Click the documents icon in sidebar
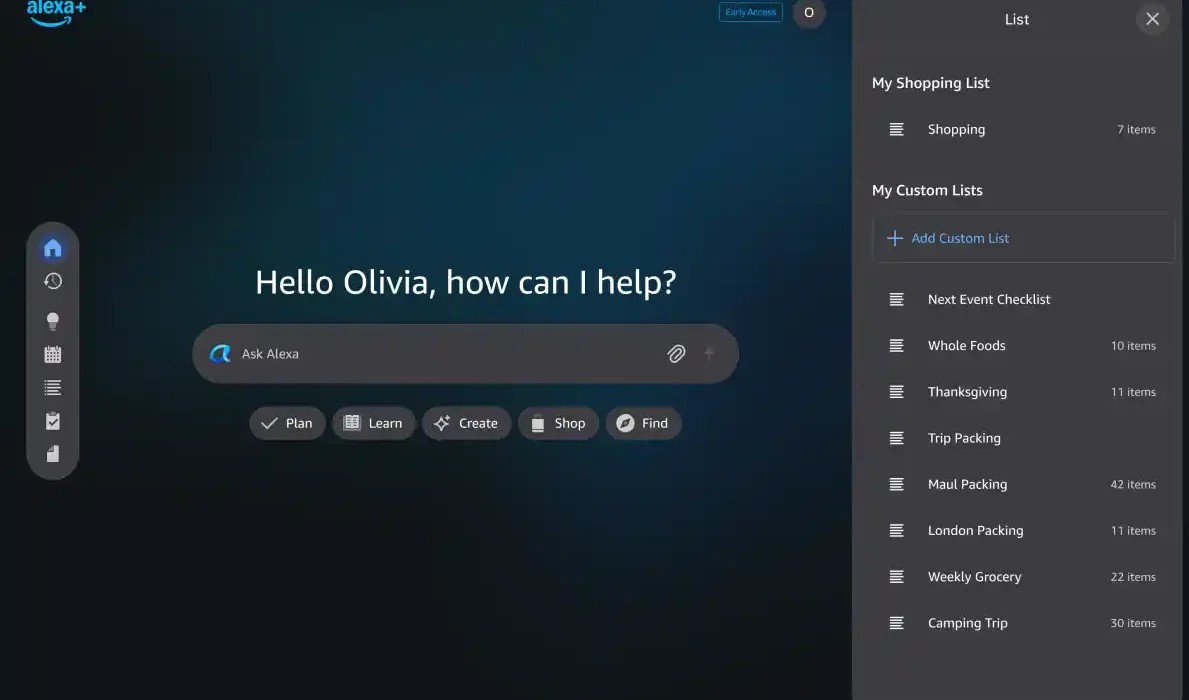Screen dimensions: 1189x700 pyautogui.click(x=53, y=454)
